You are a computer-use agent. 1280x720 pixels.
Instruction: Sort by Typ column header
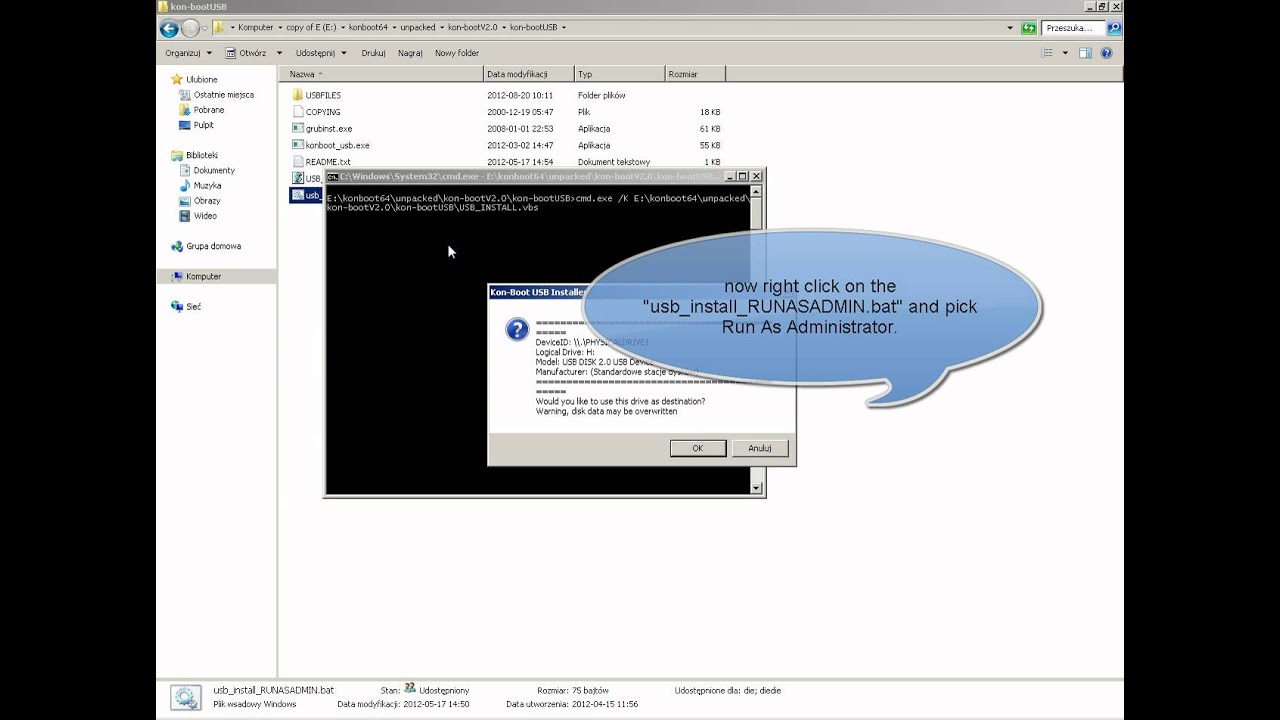coord(620,74)
